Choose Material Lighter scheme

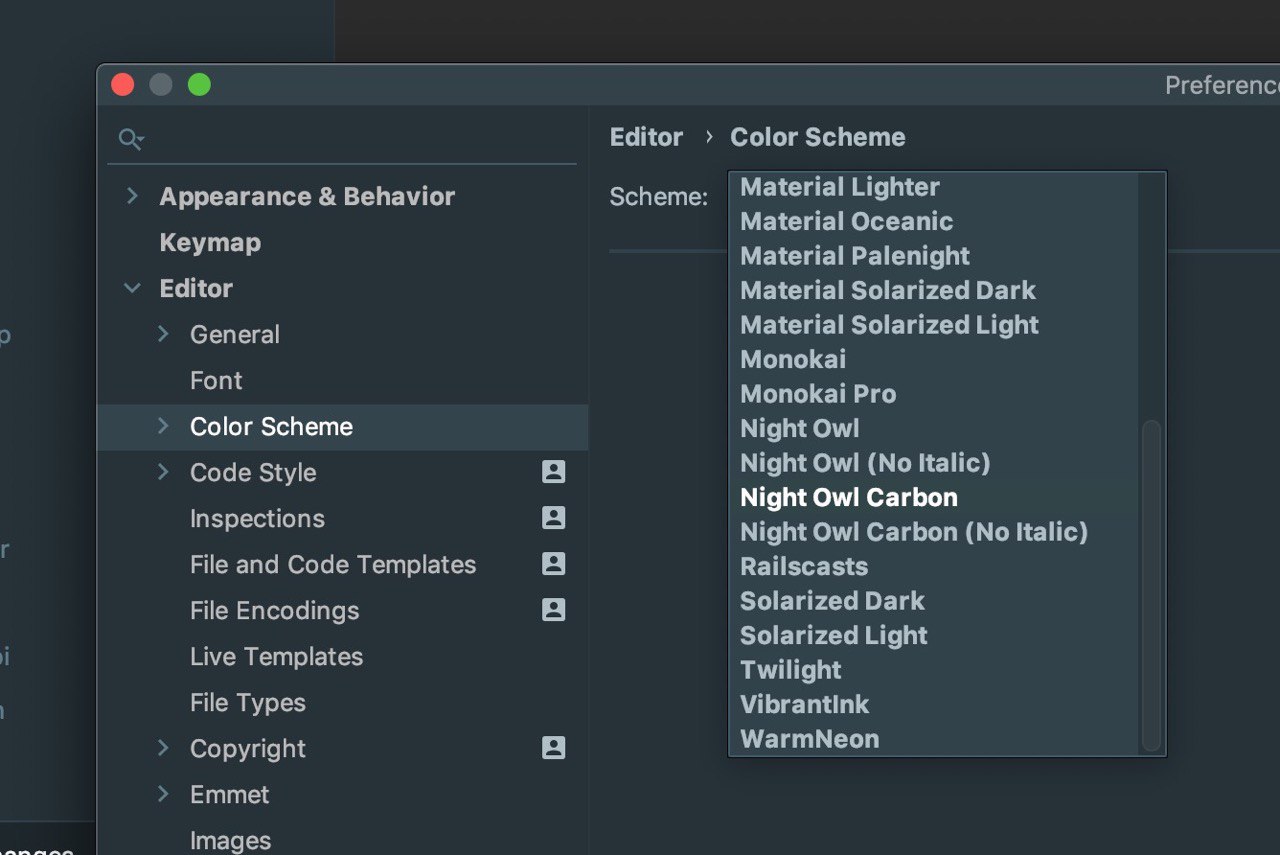point(840,187)
